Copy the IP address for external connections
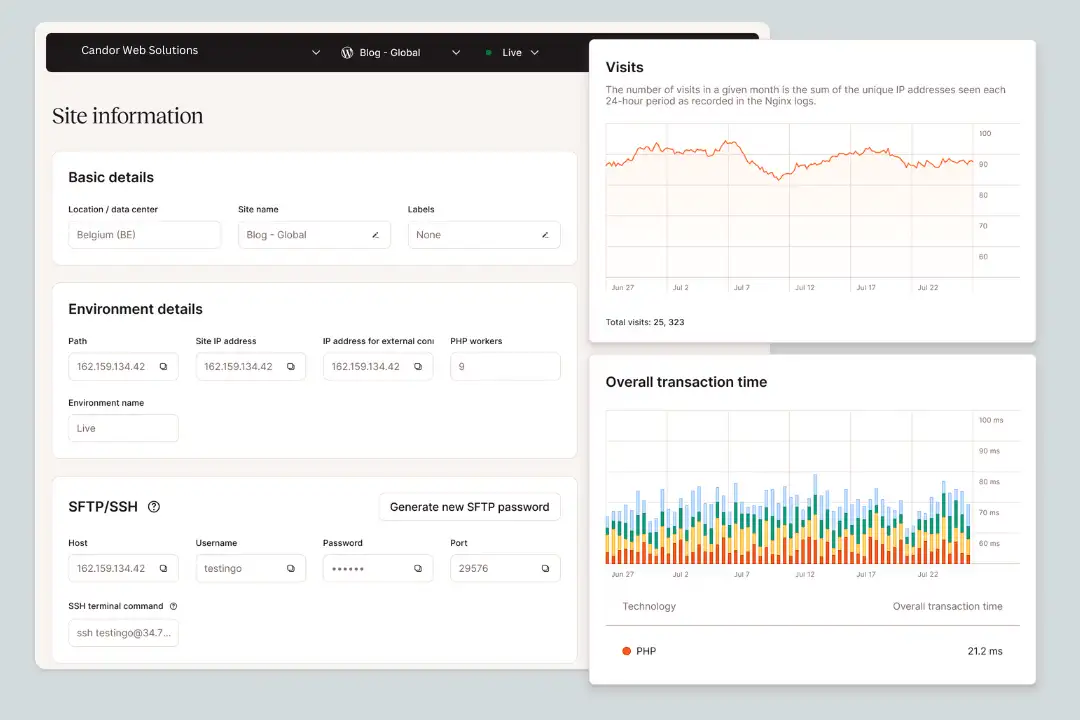This screenshot has width=1080, height=720. (418, 367)
